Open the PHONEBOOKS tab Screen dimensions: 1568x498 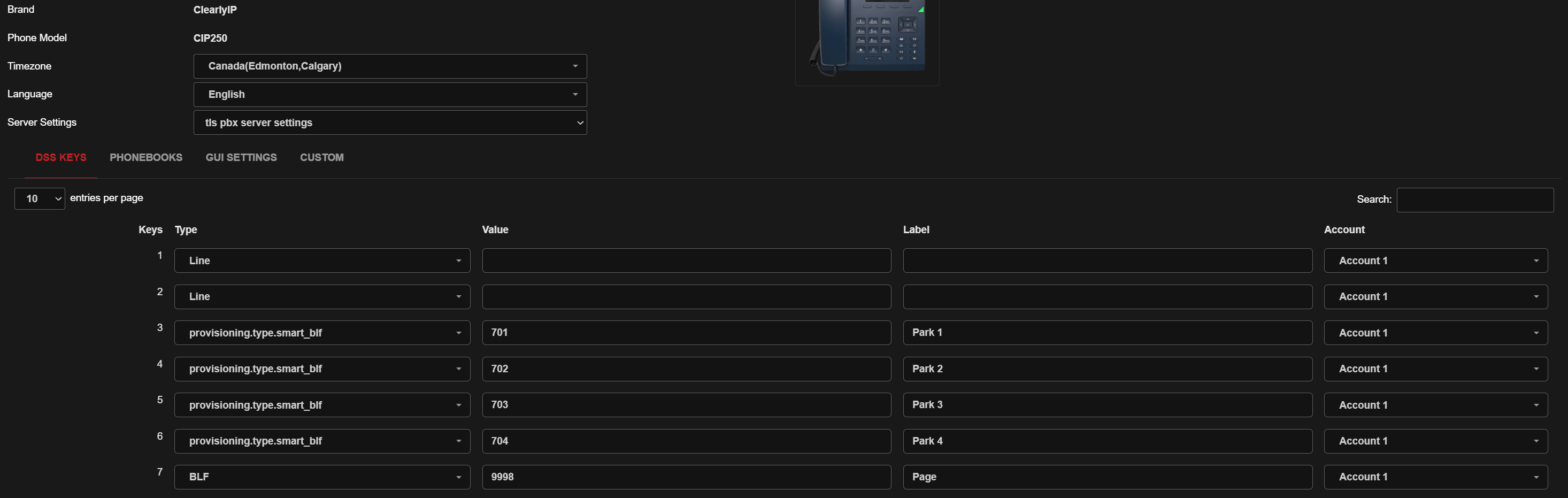[146, 158]
